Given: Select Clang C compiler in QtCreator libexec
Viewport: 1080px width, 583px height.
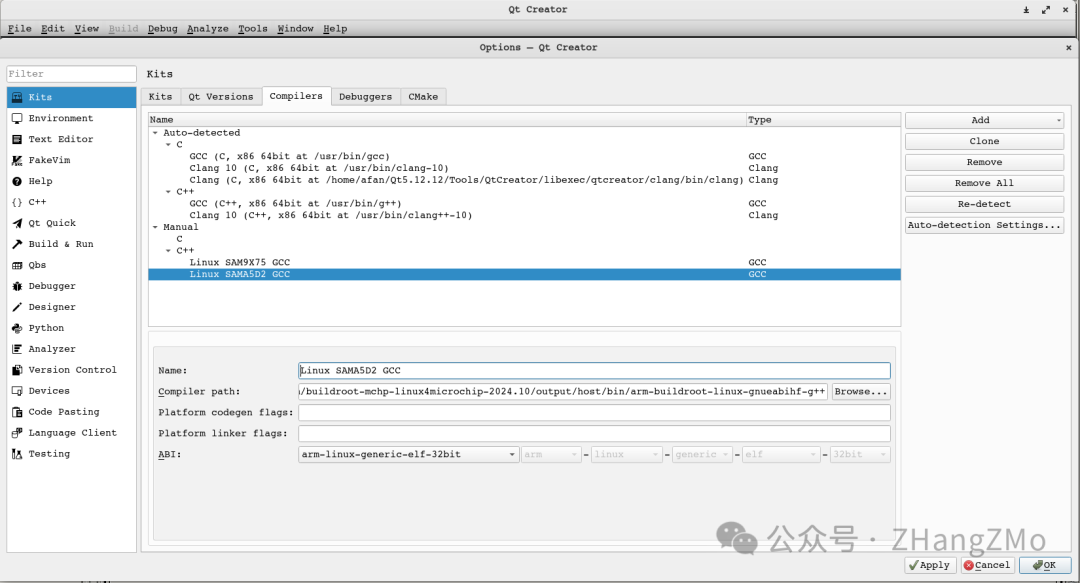Looking at the screenshot, I should [x=524, y=180].
